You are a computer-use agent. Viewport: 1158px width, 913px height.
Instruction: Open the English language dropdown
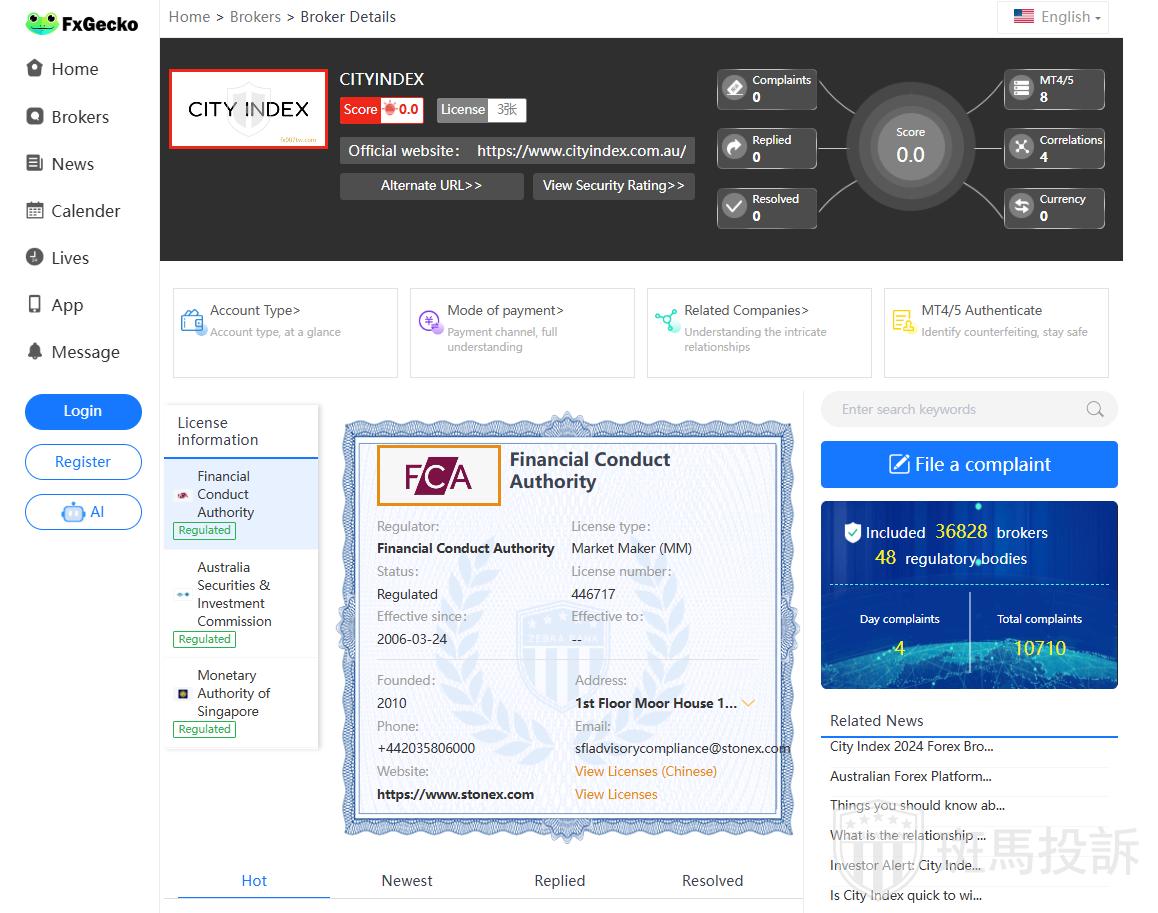[x=1055, y=17]
